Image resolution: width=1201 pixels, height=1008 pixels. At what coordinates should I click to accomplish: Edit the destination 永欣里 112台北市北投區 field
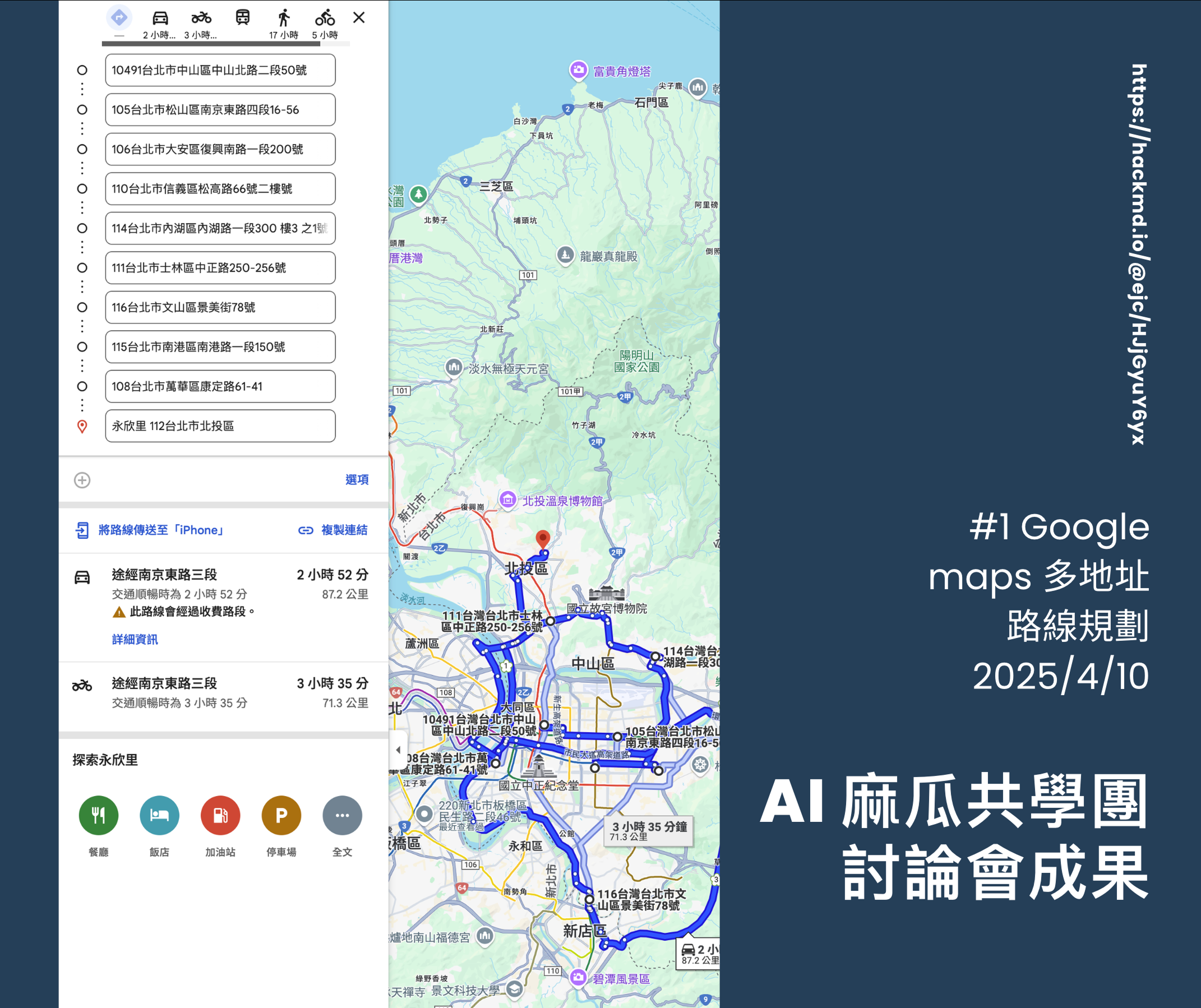coord(220,426)
